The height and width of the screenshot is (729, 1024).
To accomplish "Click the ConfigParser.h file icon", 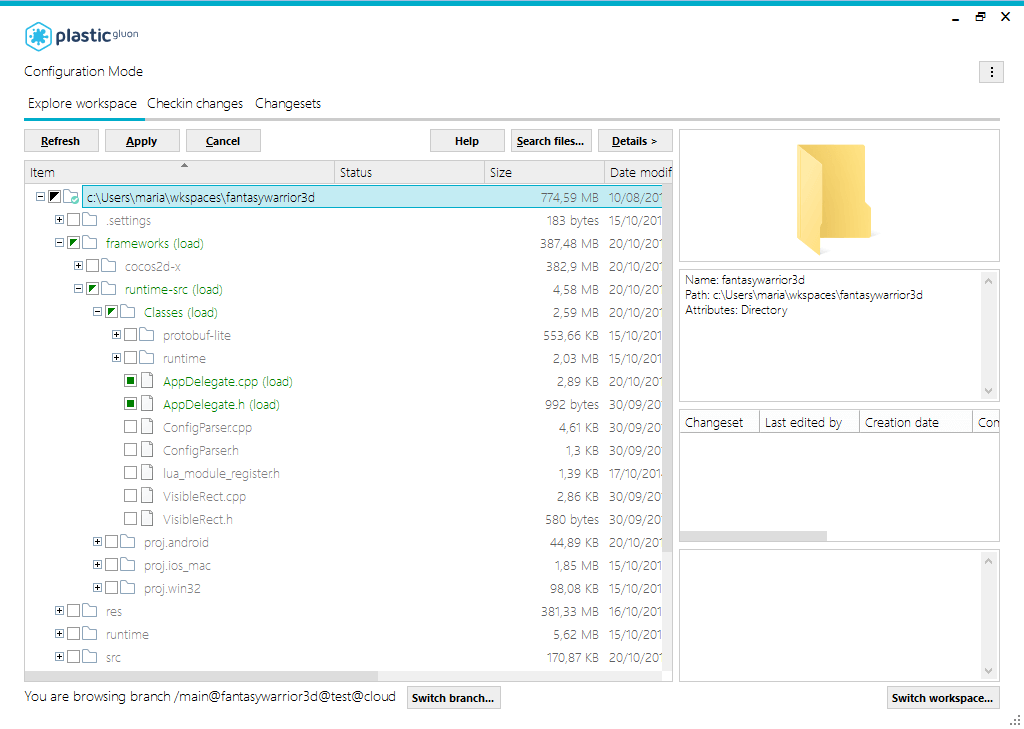I will point(147,450).
